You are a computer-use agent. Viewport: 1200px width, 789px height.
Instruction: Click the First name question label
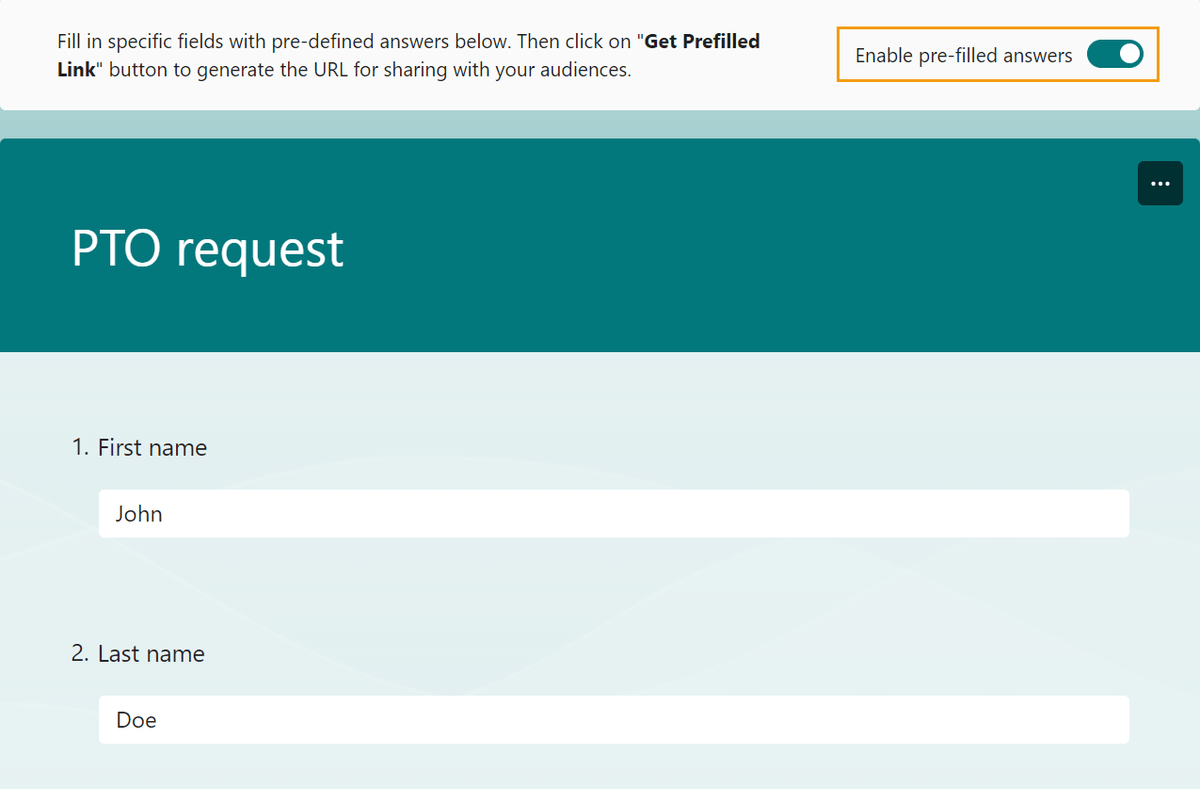click(x=151, y=447)
